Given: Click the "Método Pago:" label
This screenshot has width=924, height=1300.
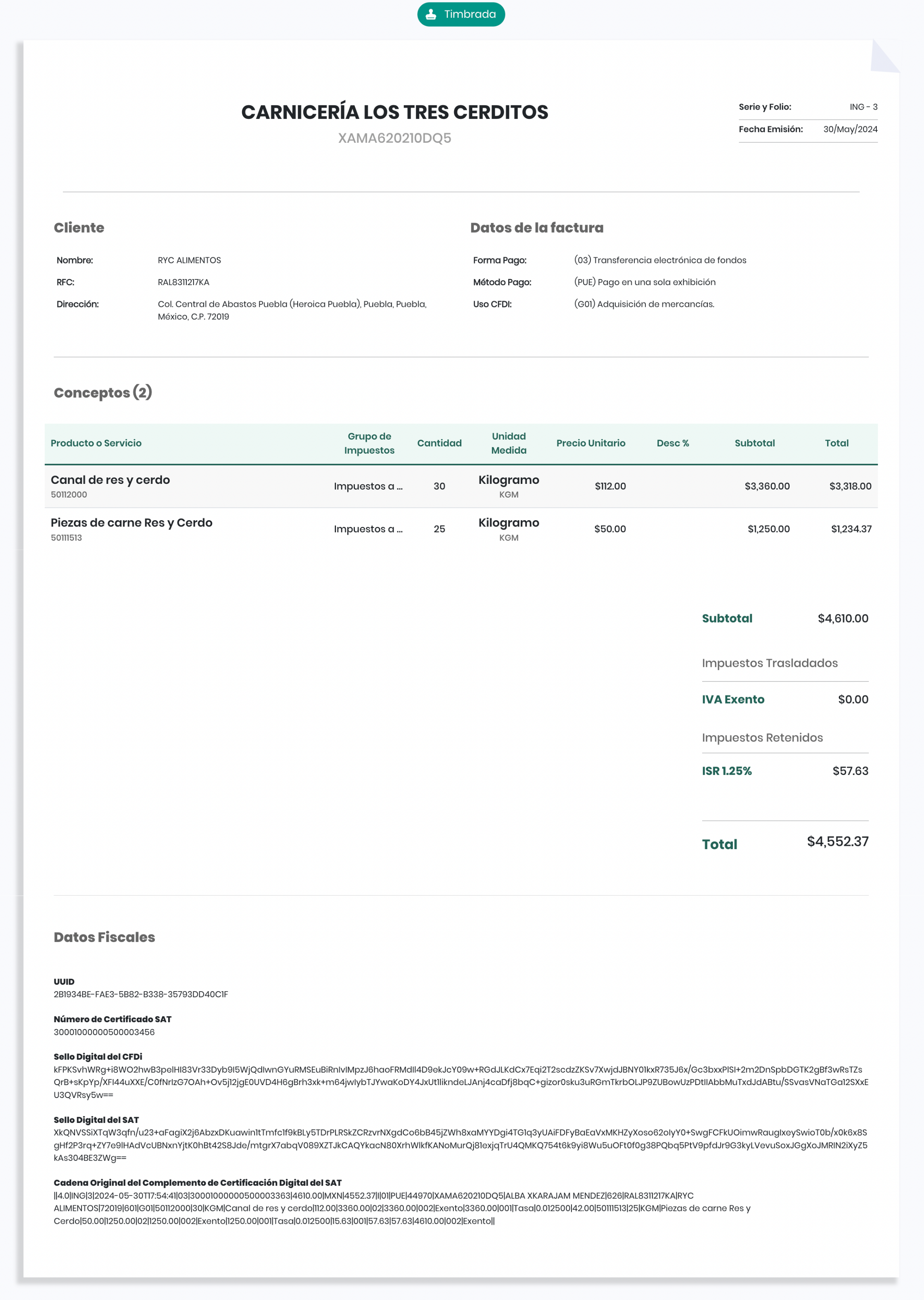Looking at the screenshot, I should (503, 282).
